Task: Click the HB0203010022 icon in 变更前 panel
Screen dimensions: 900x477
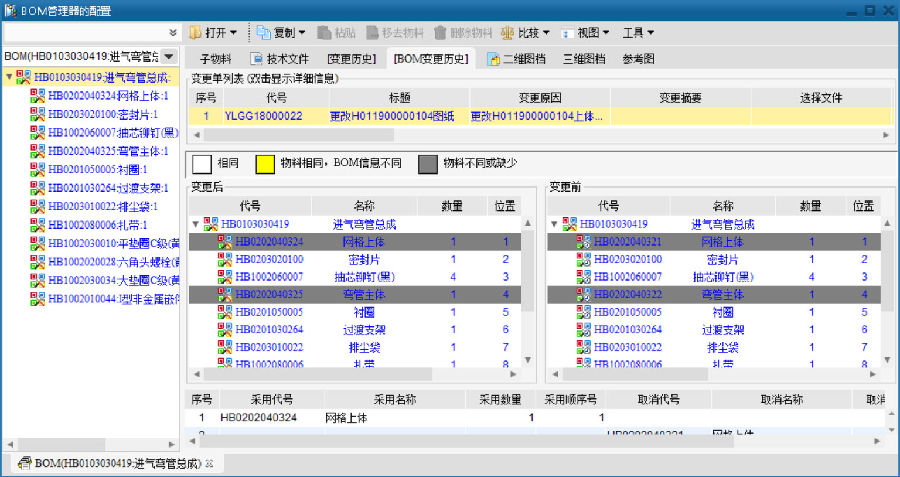Action: (x=584, y=347)
